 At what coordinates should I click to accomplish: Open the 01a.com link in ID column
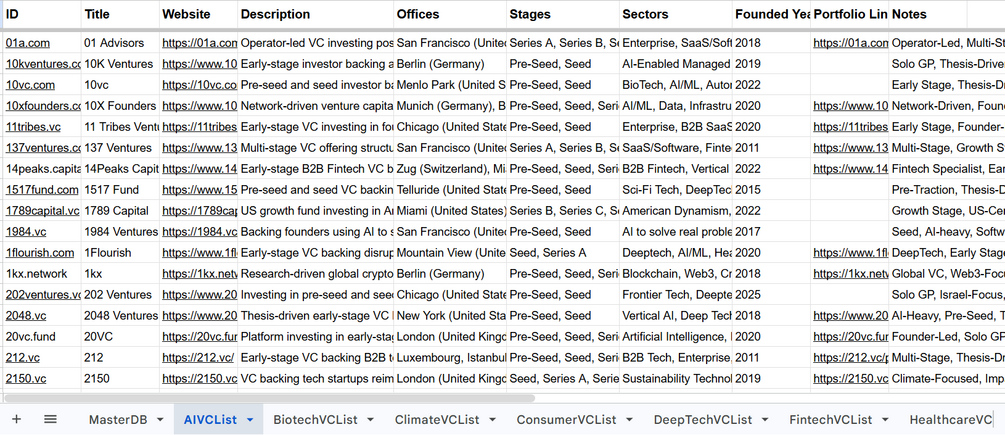(x=28, y=43)
